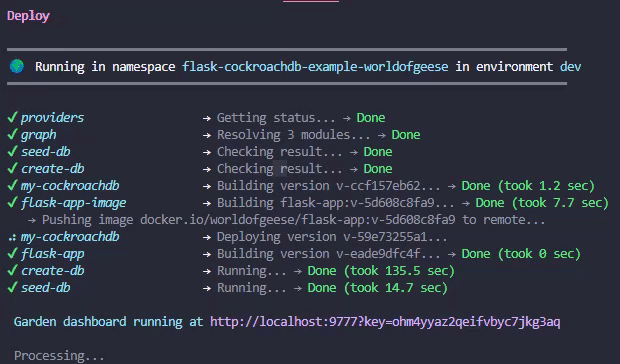
Task: Click the environment name dev
Action: (x=570, y=66)
